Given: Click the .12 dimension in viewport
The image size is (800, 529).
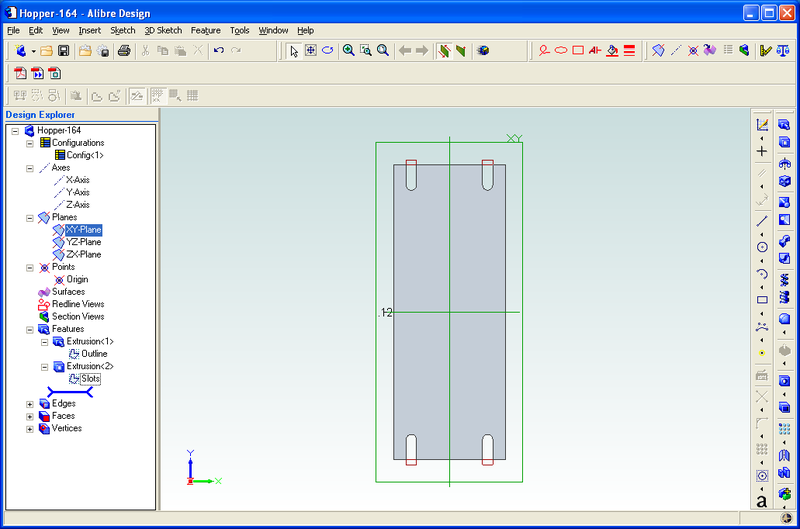Looking at the screenshot, I should (385, 312).
